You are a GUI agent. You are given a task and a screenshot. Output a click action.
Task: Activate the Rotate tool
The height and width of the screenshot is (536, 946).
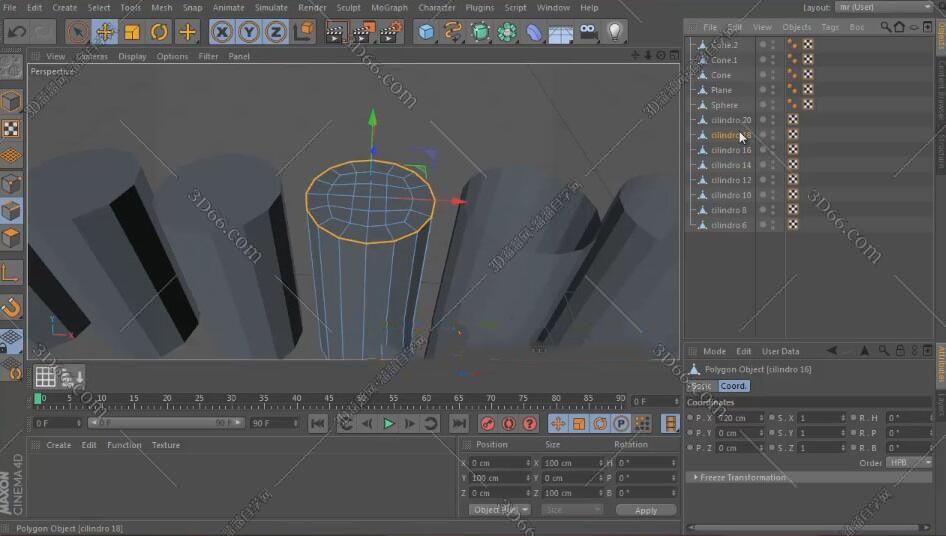click(x=159, y=32)
